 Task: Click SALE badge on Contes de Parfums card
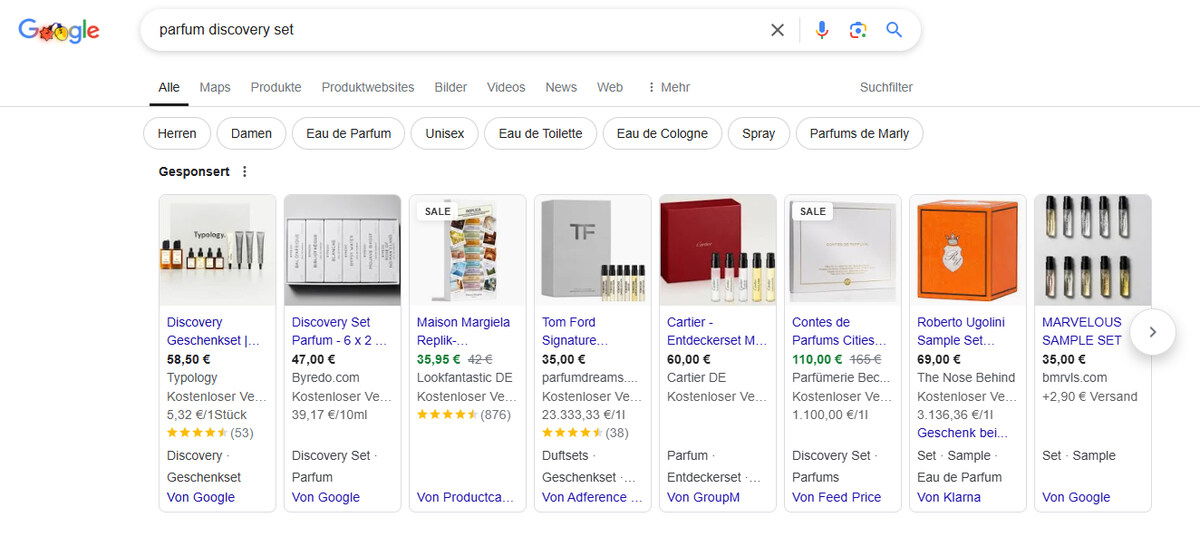pos(813,211)
